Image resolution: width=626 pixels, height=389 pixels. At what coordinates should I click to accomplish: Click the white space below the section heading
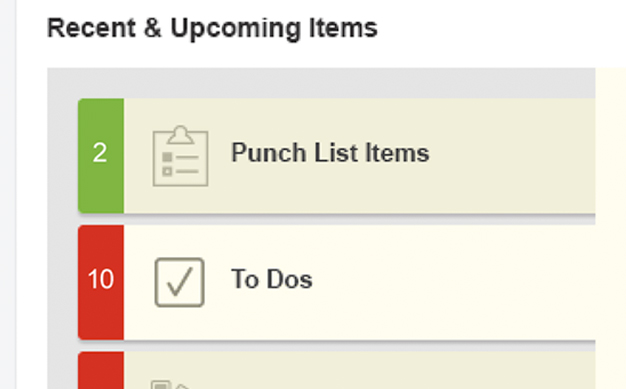coord(321,55)
